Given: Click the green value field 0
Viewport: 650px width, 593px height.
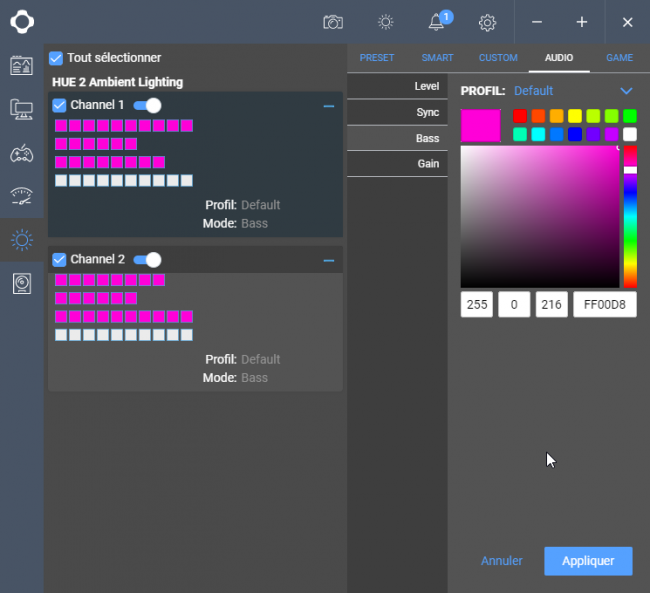Looking at the screenshot, I should tap(514, 304).
